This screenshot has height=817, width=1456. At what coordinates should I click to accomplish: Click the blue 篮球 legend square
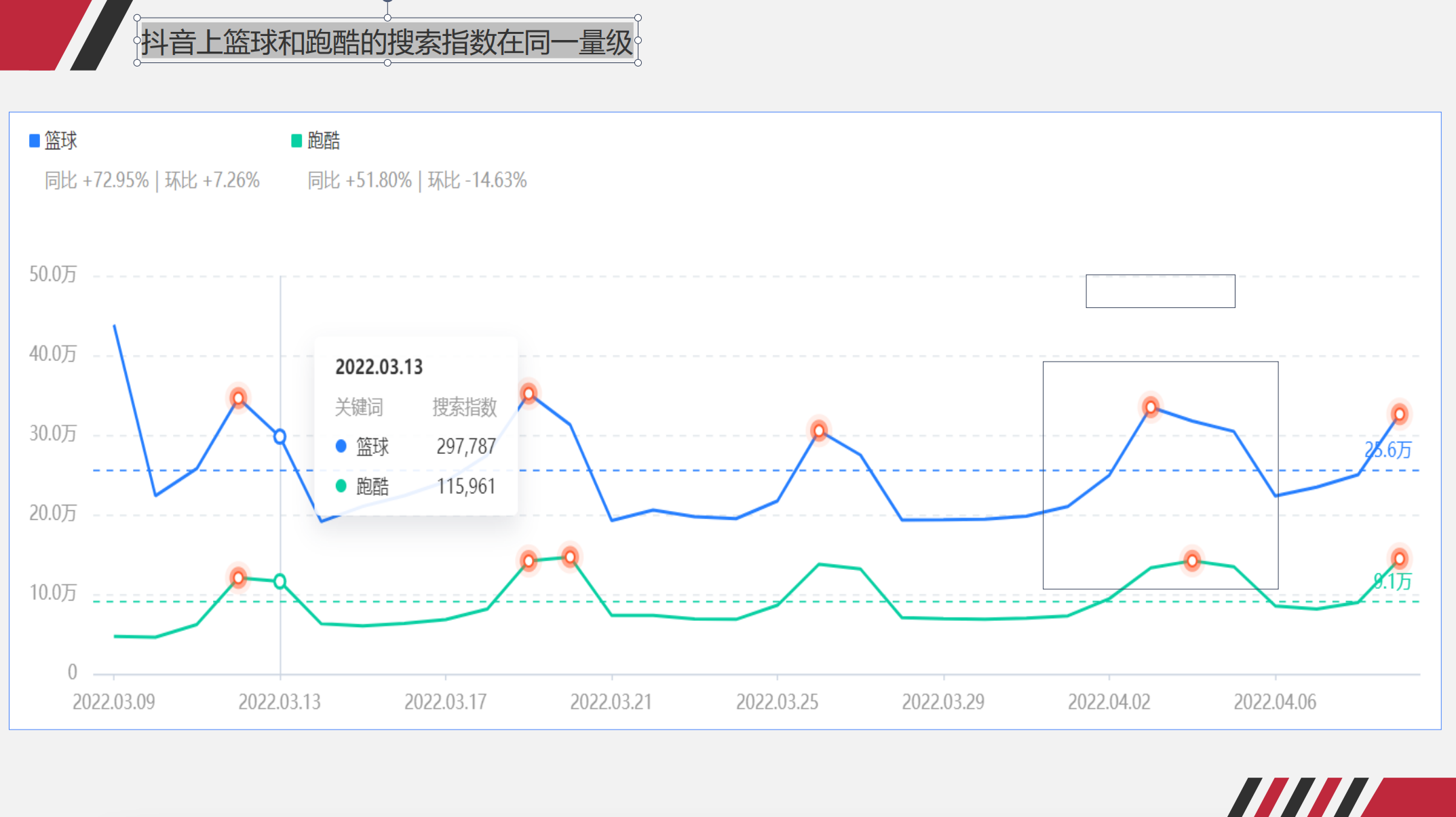pos(34,140)
